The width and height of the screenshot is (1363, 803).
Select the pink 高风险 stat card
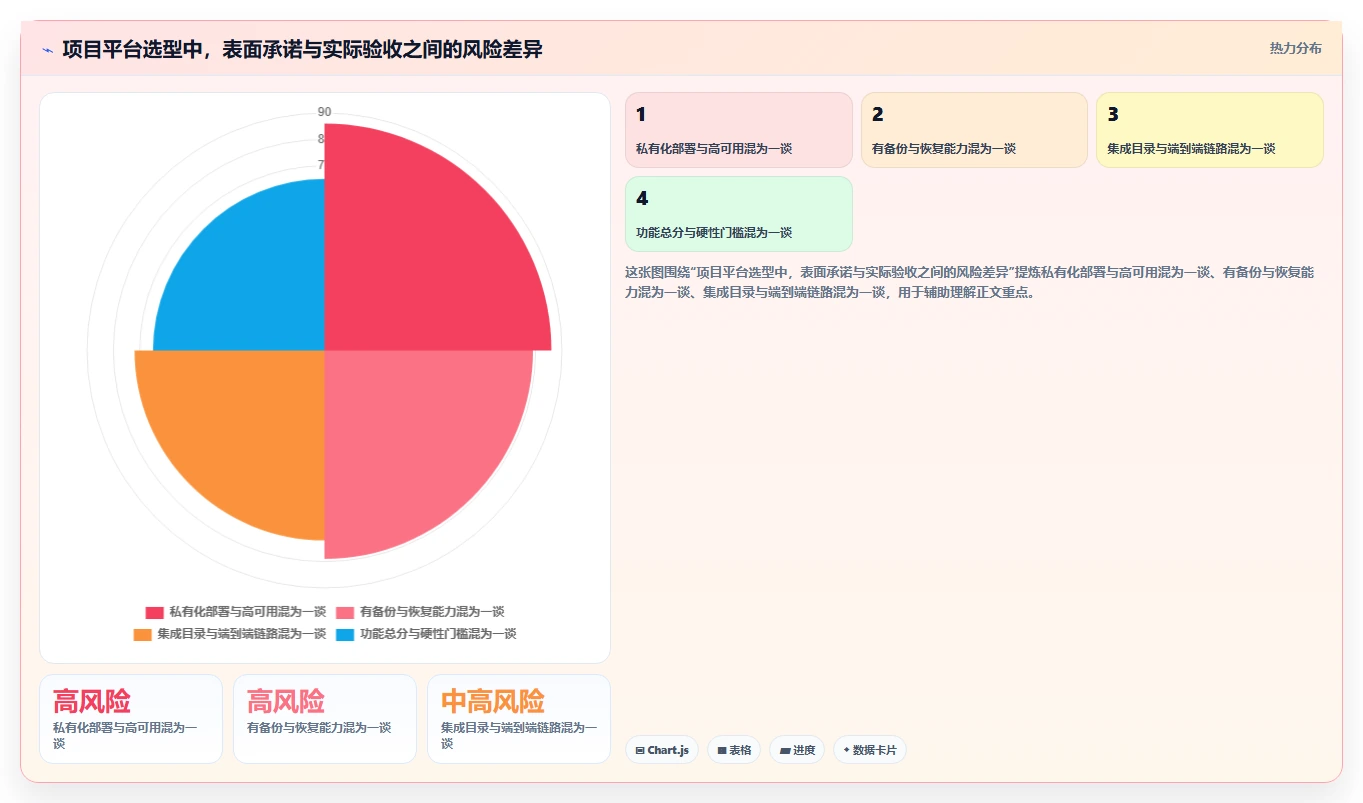coord(325,719)
